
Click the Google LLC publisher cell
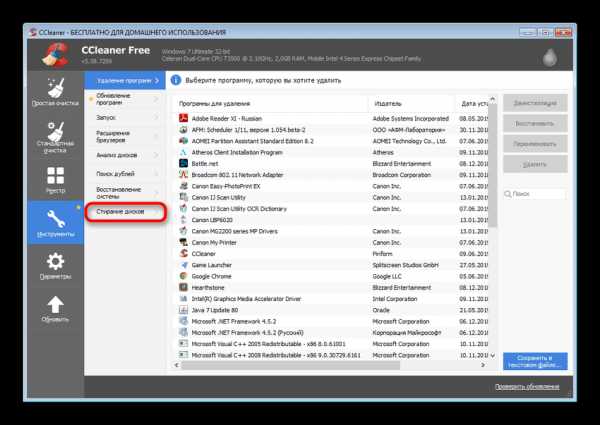point(387,276)
